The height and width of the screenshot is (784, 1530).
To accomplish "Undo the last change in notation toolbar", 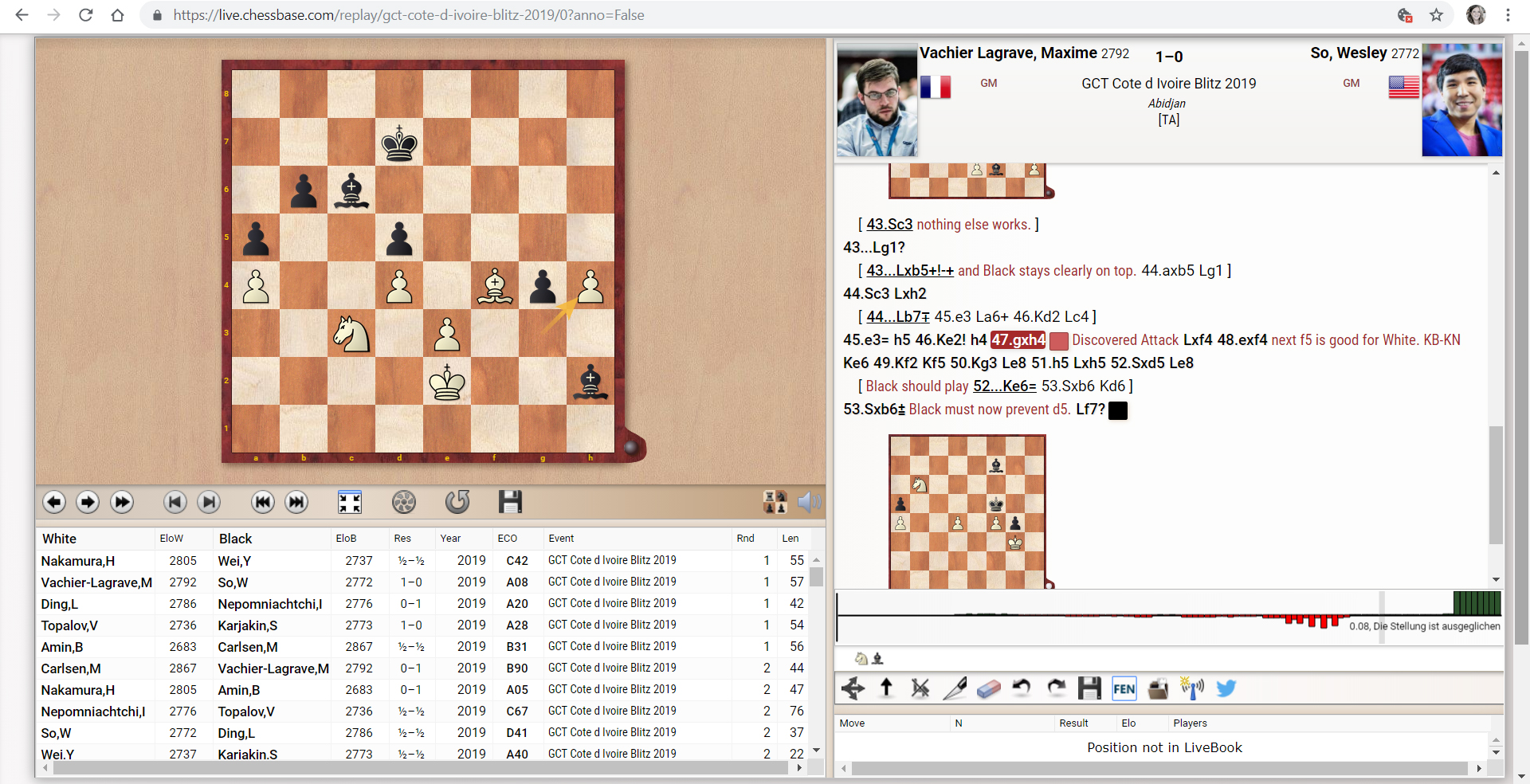I will click(1022, 689).
